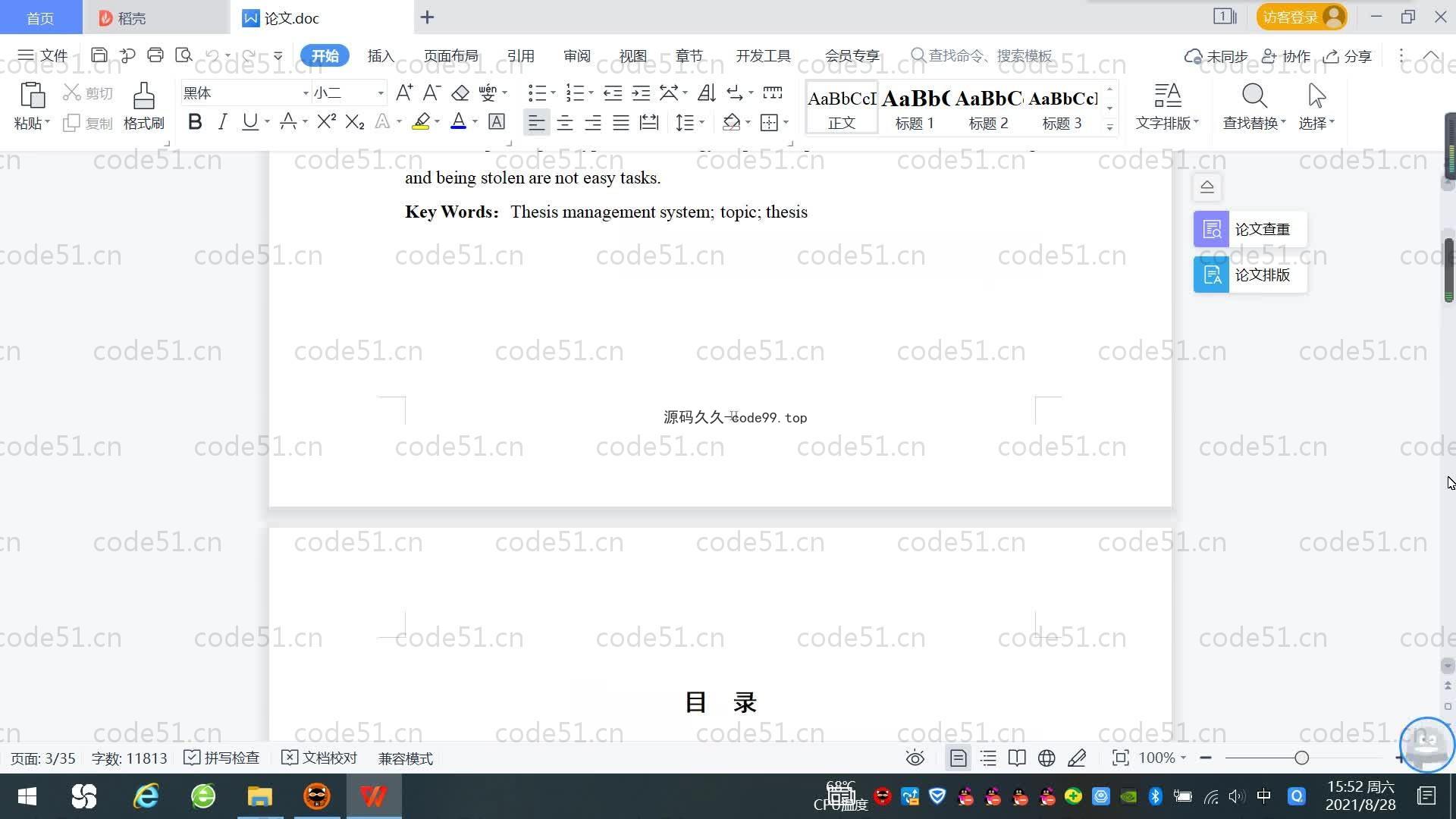Justify the paragraph text
The image size is (1456, 819).
tap(621, 122)
